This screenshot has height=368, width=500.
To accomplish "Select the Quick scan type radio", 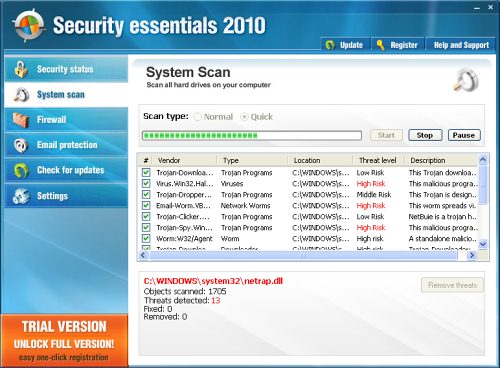I will (x=244, y=117).
